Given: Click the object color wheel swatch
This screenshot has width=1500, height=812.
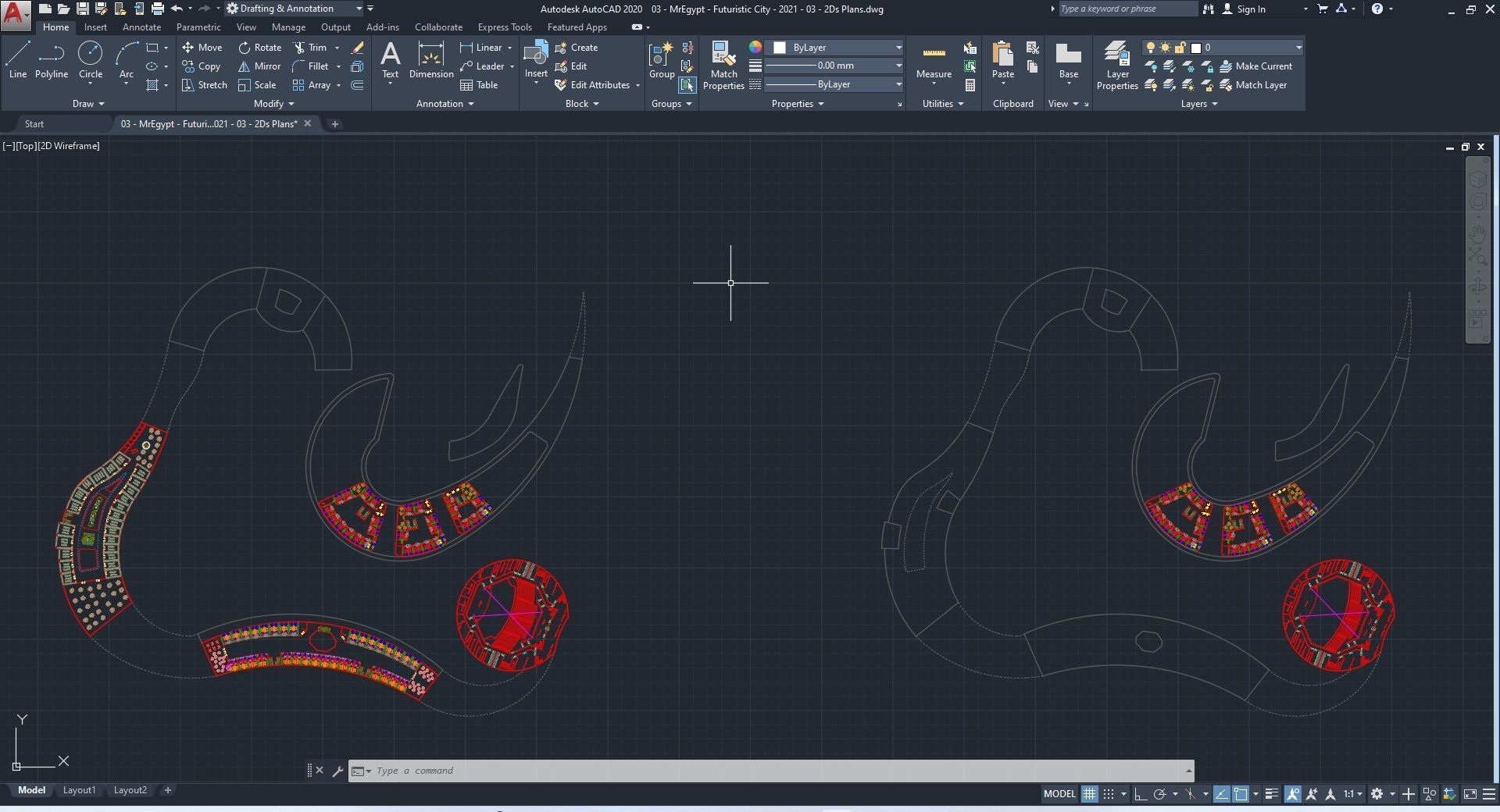Looking at the screenshot, I should coord(755,48).
